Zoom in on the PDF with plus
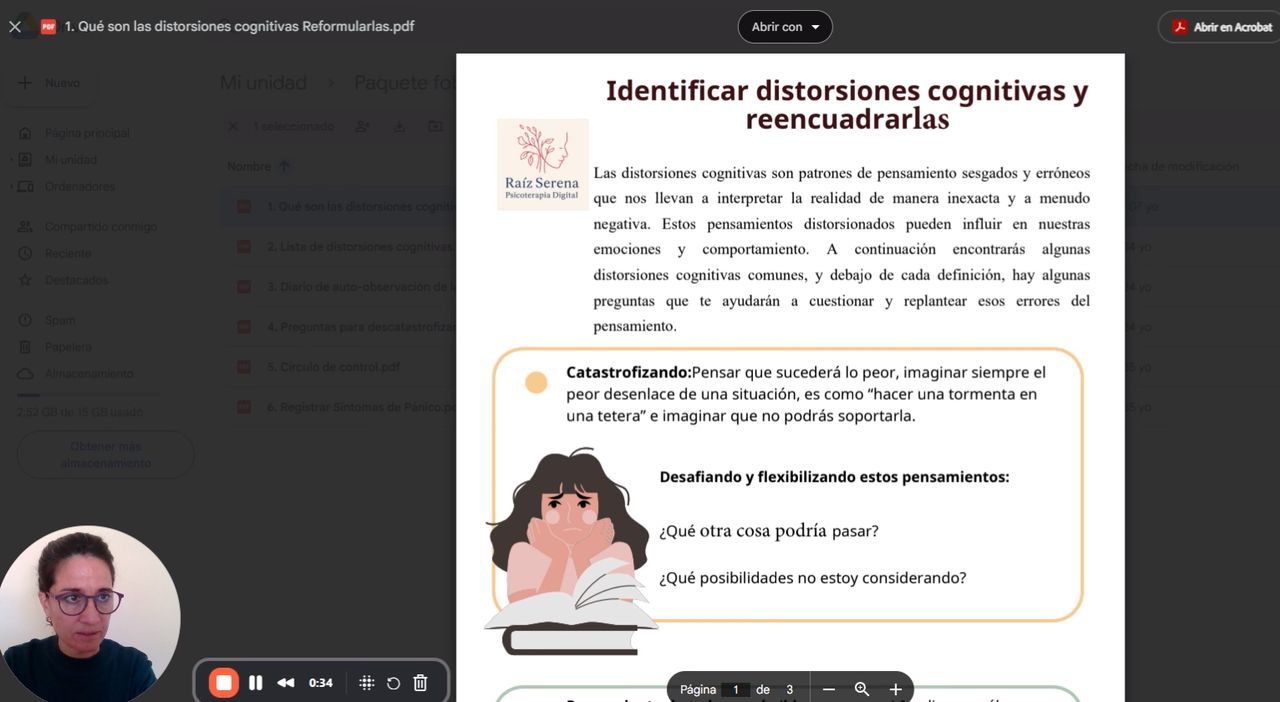The height and width of the screenshot is (702, 1280). pos(895,689)
